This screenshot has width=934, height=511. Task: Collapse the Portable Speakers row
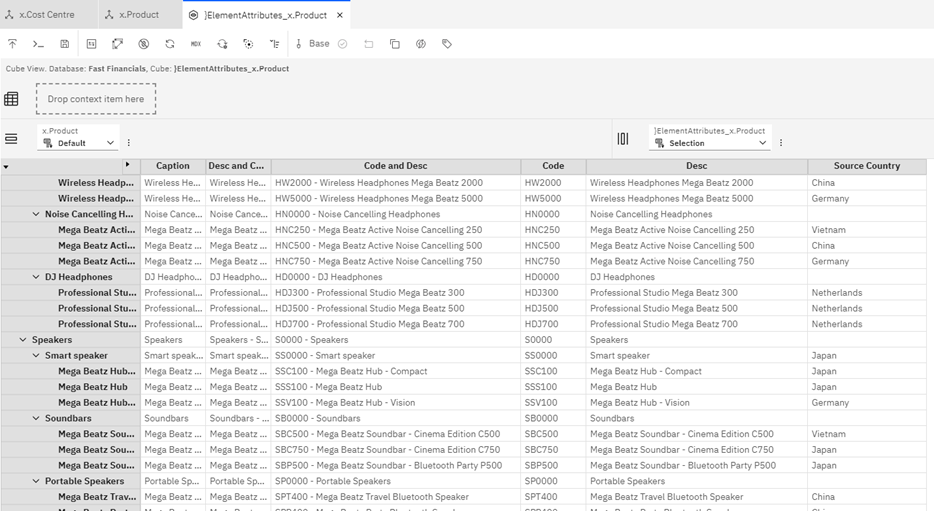(x=36, y=481)
